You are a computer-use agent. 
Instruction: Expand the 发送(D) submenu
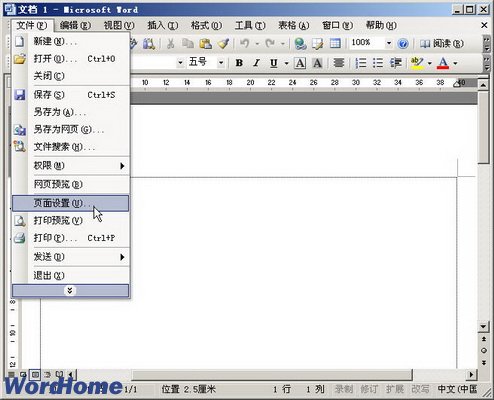pos(70,257)
